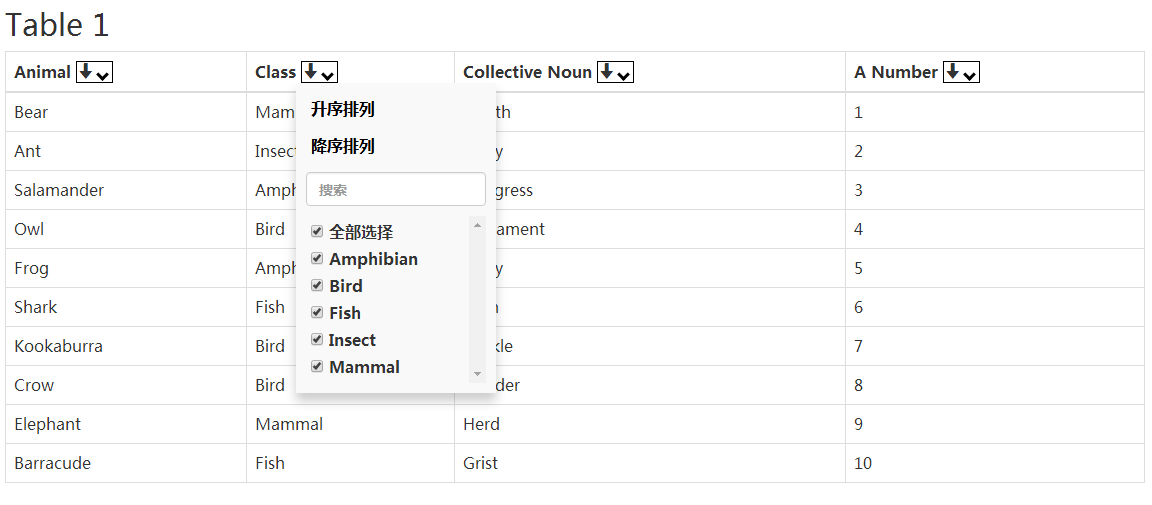This screenshot has height=505, width=1152.
Task: Uncheck the Amphibian checkbox
Action: (317, 259)
